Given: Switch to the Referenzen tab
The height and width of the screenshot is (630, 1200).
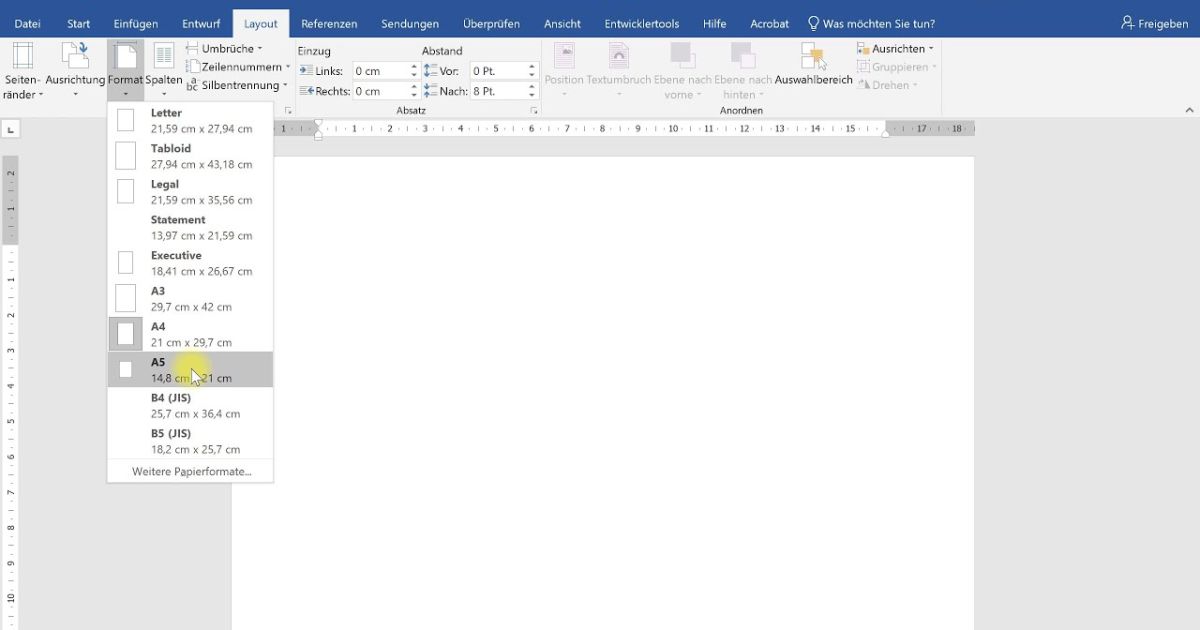Looking at the screenshot, I should coord(329,23).
